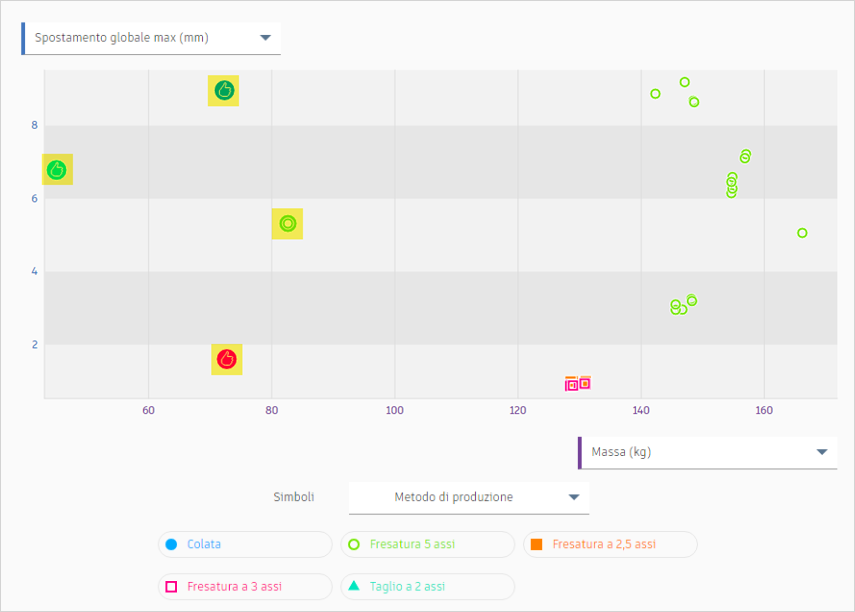Open the Spostamento globale max axis dropdown
This screenshot has width=855, height=612.
150,36
